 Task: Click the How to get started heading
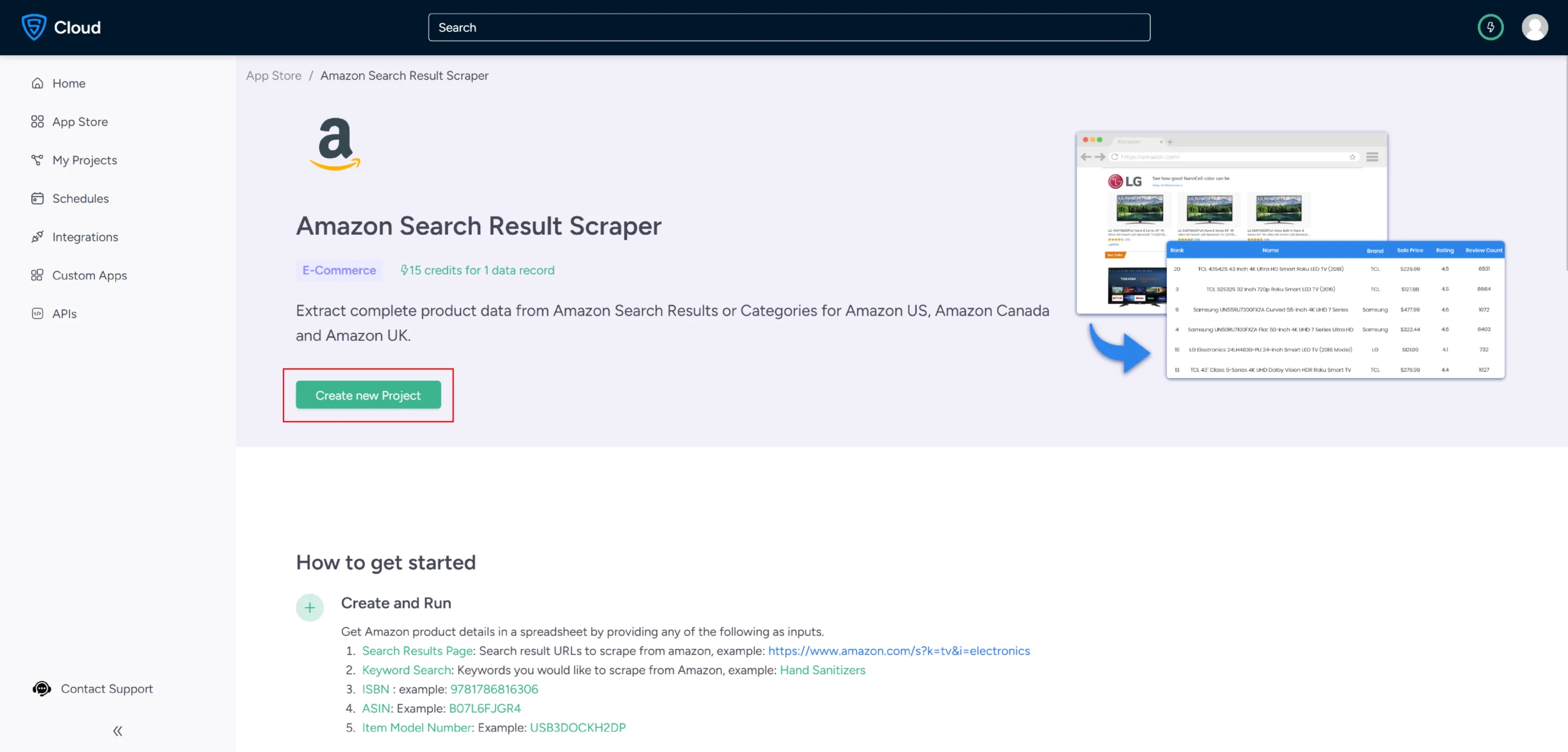pos(386,563)
